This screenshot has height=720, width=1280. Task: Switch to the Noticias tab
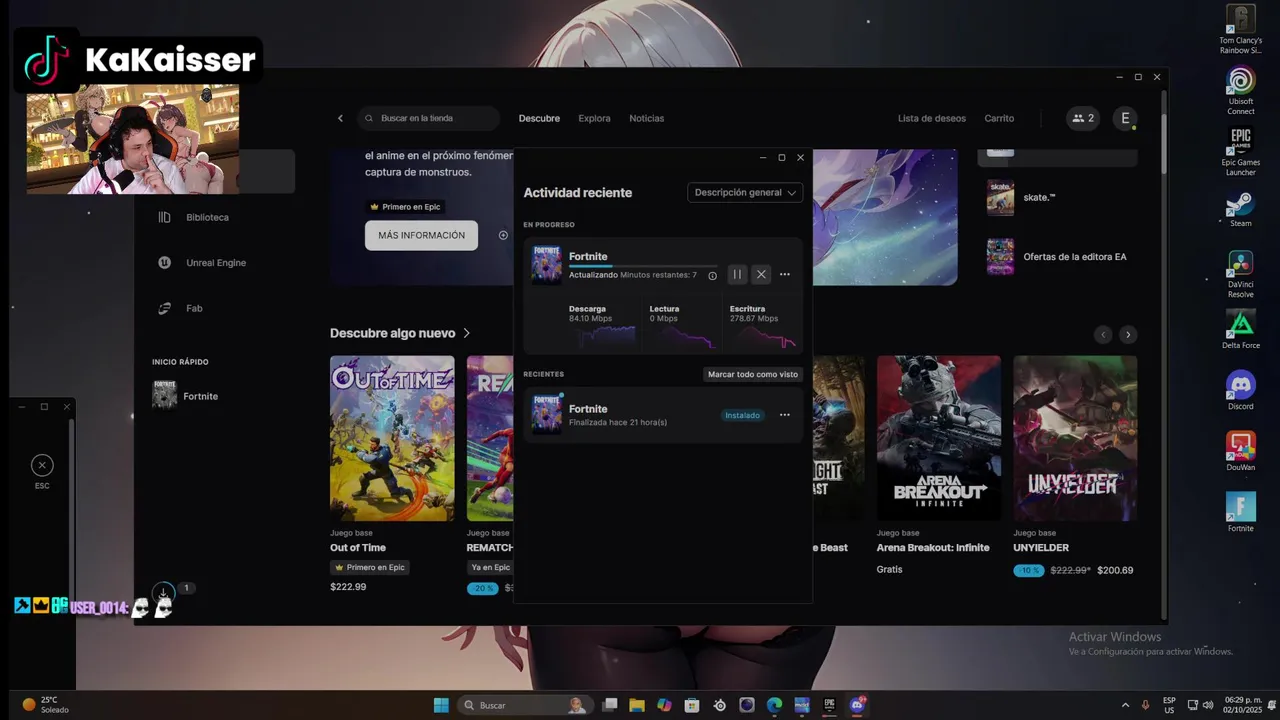click(x=646, y=118)
